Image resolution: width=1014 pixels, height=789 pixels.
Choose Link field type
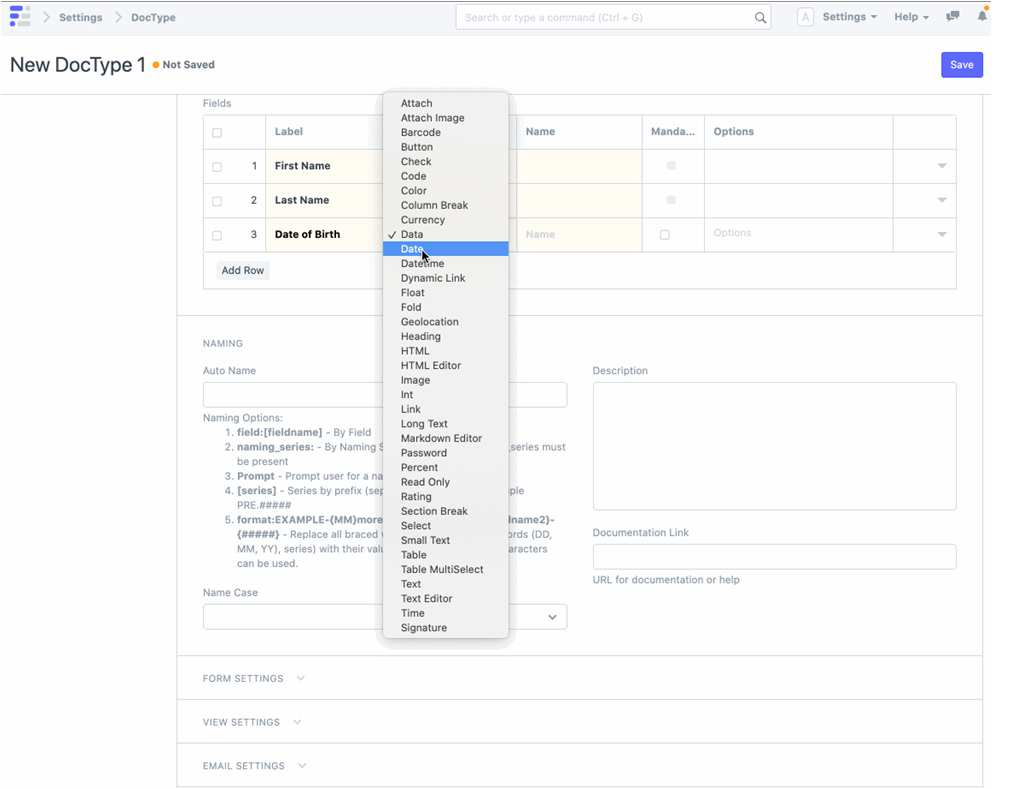(446, 409)
